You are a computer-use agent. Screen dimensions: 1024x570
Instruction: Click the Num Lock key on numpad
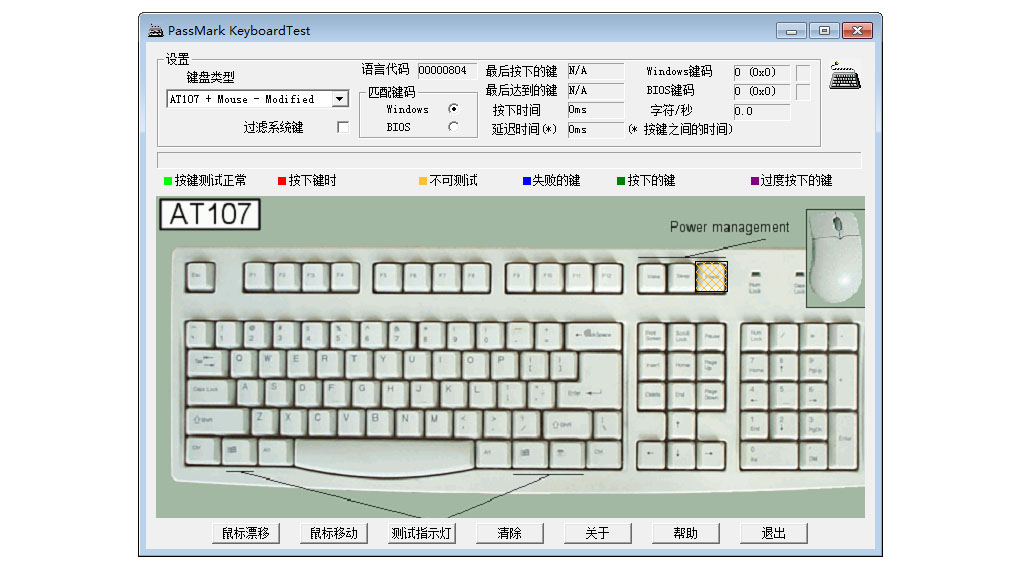(x=755, y=337)
